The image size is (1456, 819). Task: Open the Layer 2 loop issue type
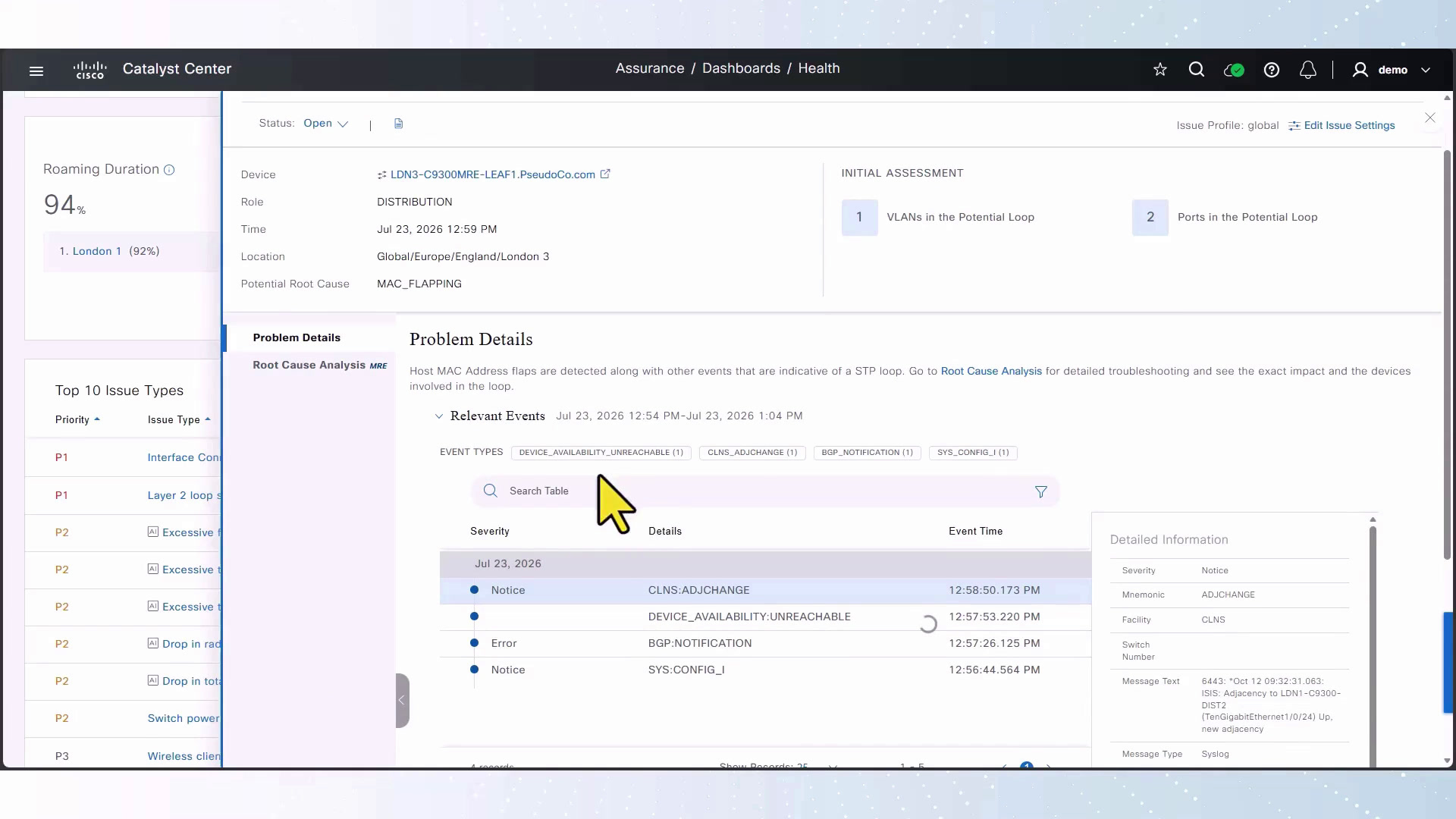(184, 495)
